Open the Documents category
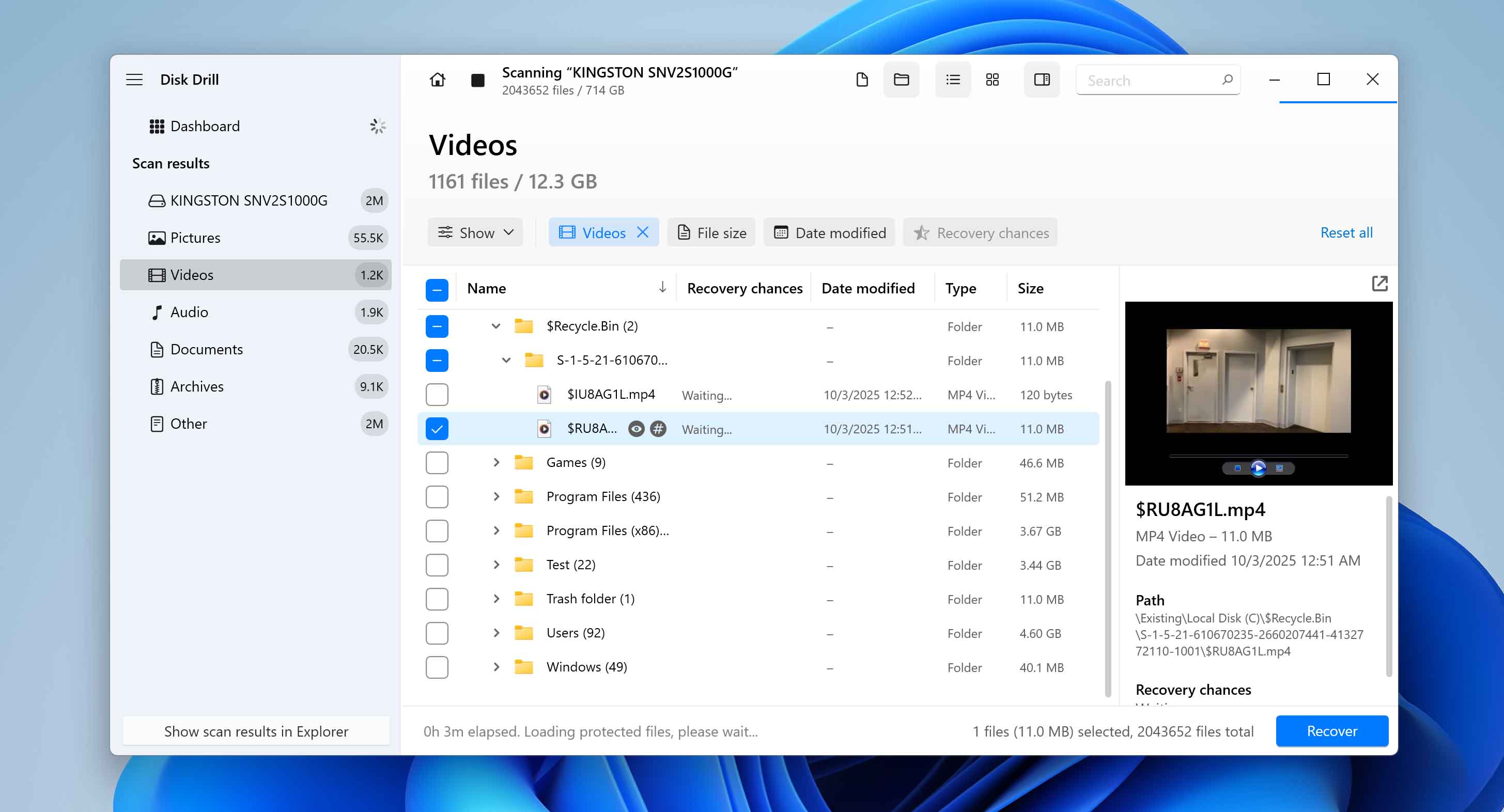The image size is (1504, 812). click(x=207, y=349)
